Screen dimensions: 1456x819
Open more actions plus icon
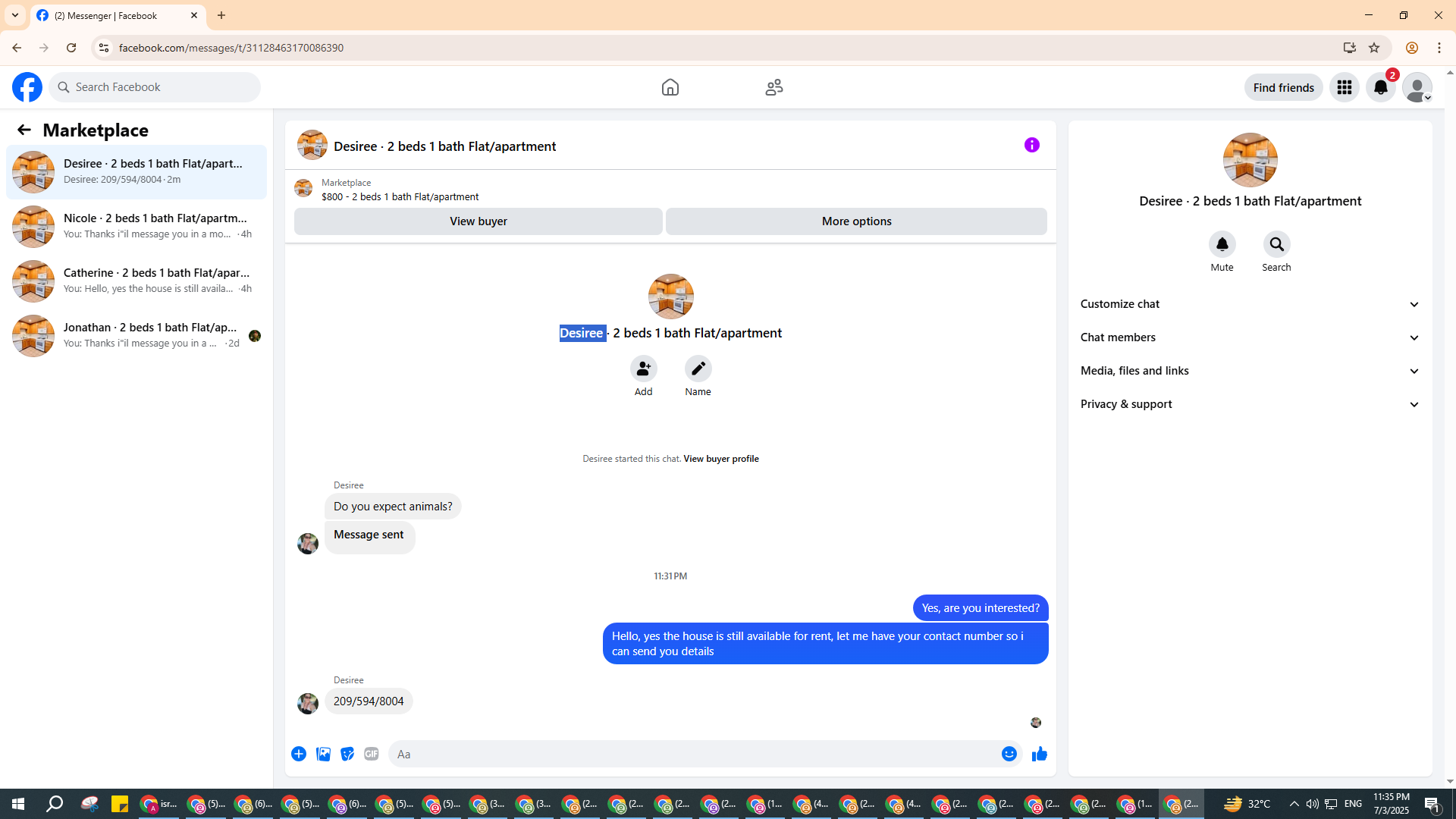(299, 754)
